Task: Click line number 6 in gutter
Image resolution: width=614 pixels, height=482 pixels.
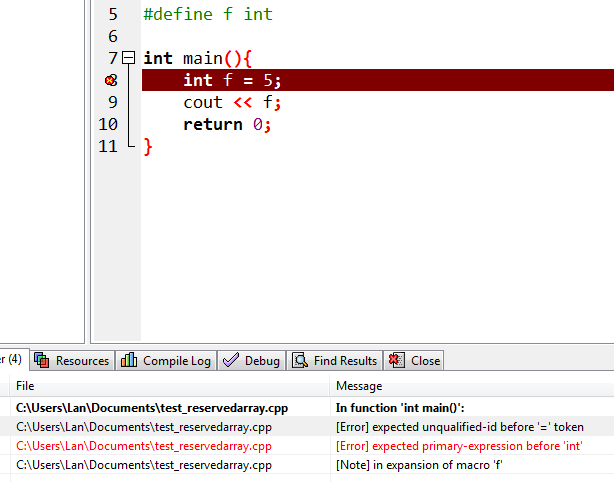Action: pos(113,36)
